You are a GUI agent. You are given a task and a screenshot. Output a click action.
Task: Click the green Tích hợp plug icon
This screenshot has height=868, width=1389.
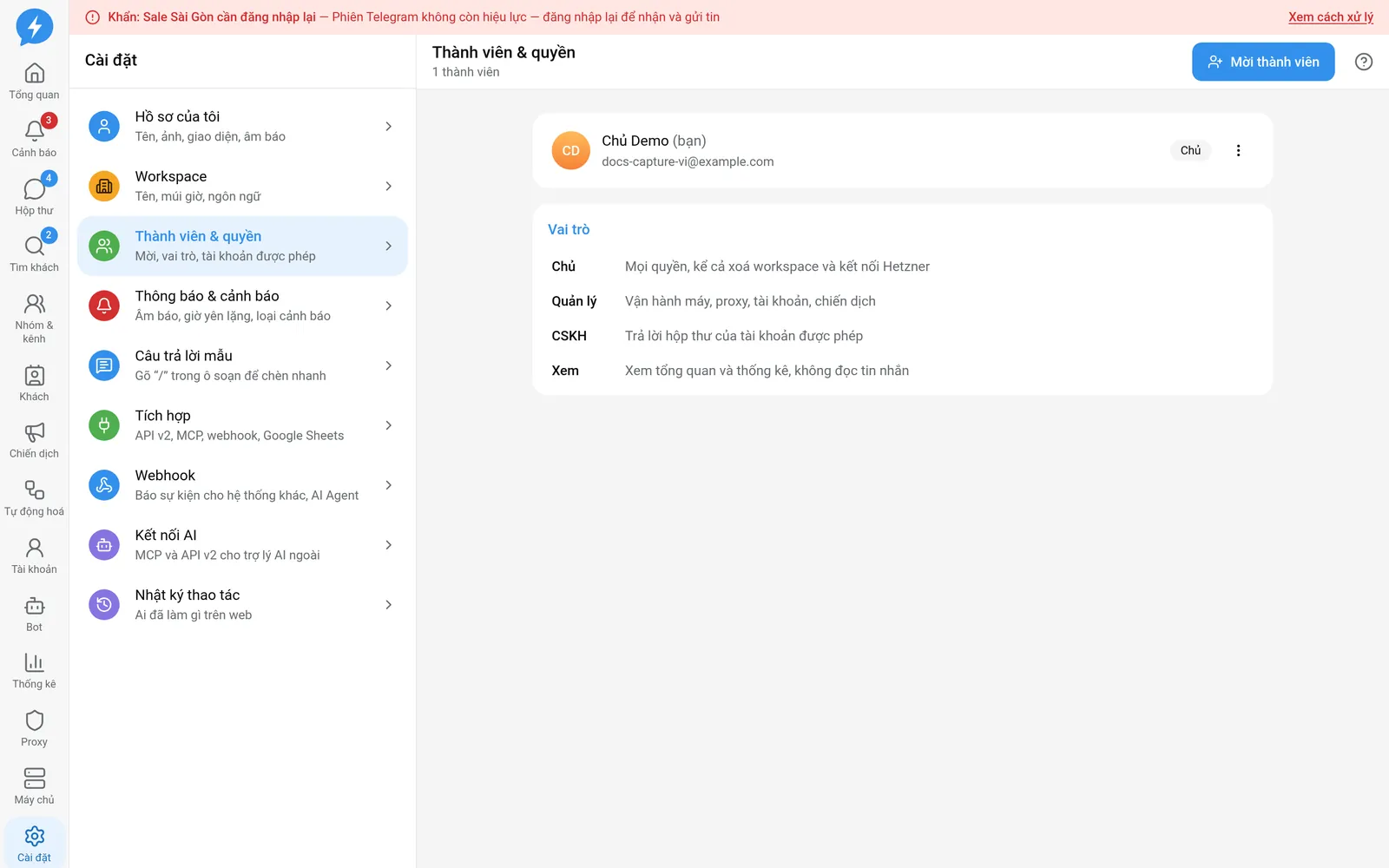point(104,425)
